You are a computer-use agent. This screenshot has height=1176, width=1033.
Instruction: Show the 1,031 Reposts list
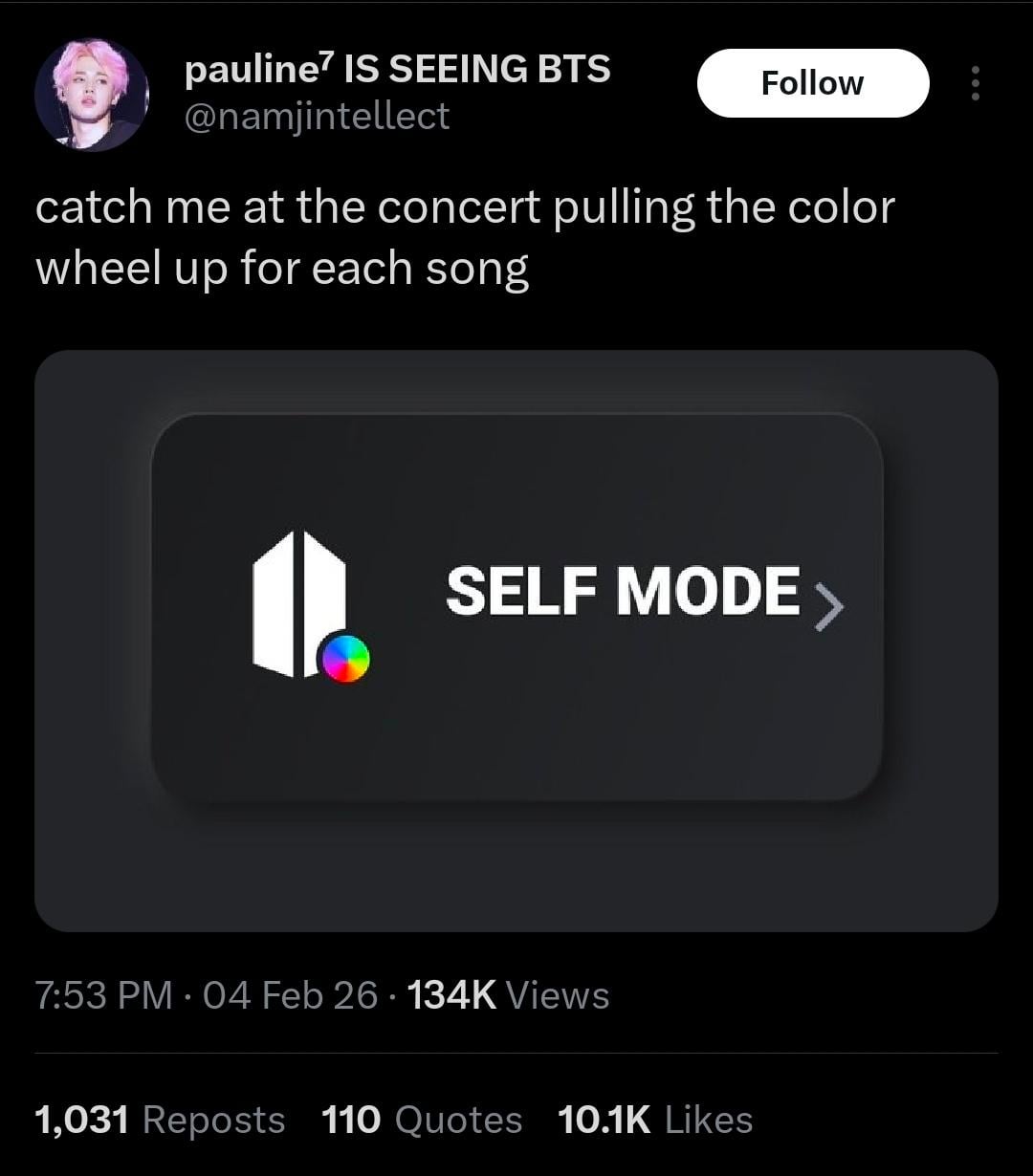[x=159, y=1120]
